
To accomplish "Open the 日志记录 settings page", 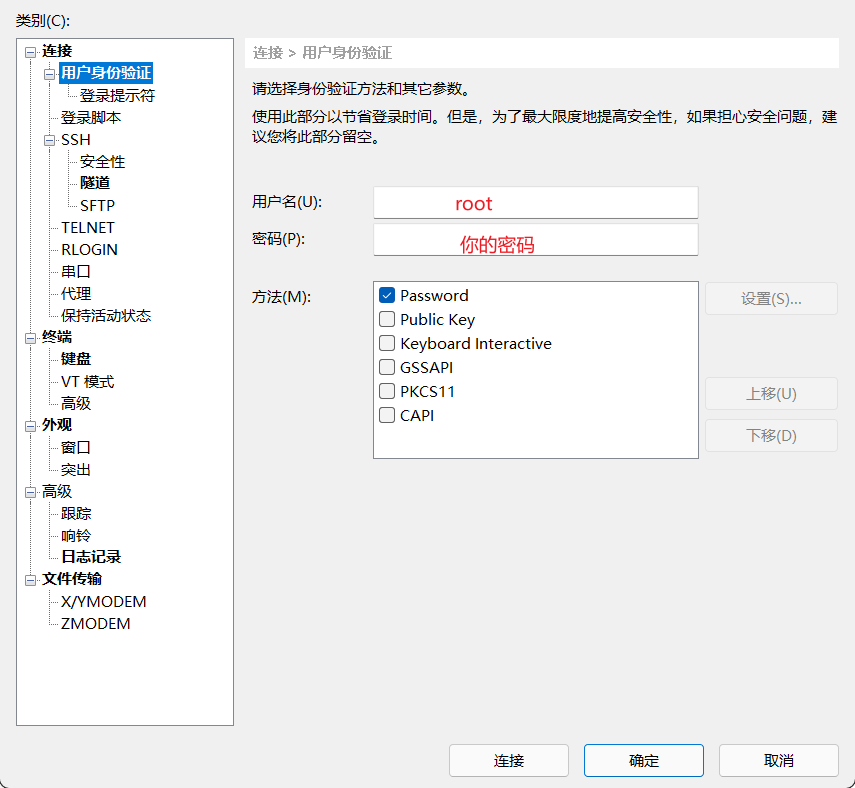I will click(88, 556).
